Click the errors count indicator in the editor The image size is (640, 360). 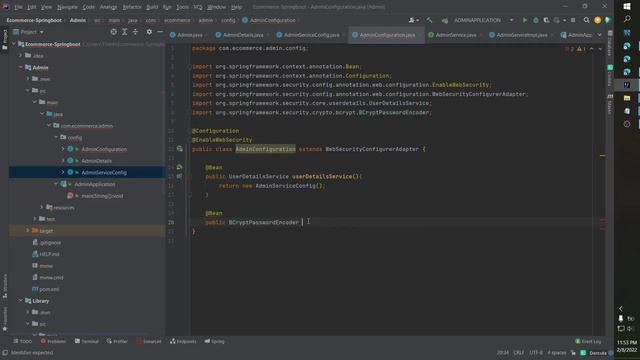pyautogui.click(x=569, y=49)
